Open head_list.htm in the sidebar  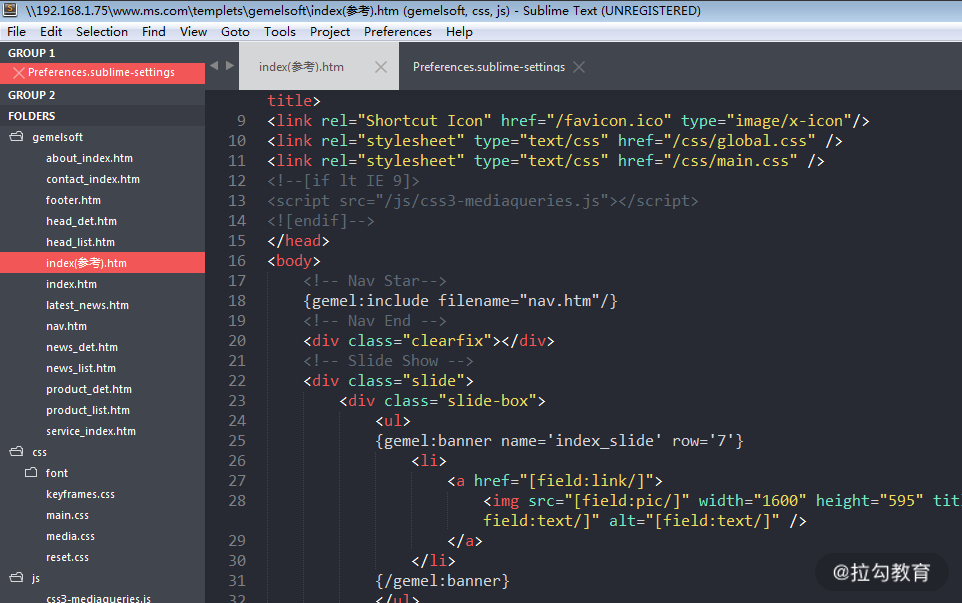80,242
